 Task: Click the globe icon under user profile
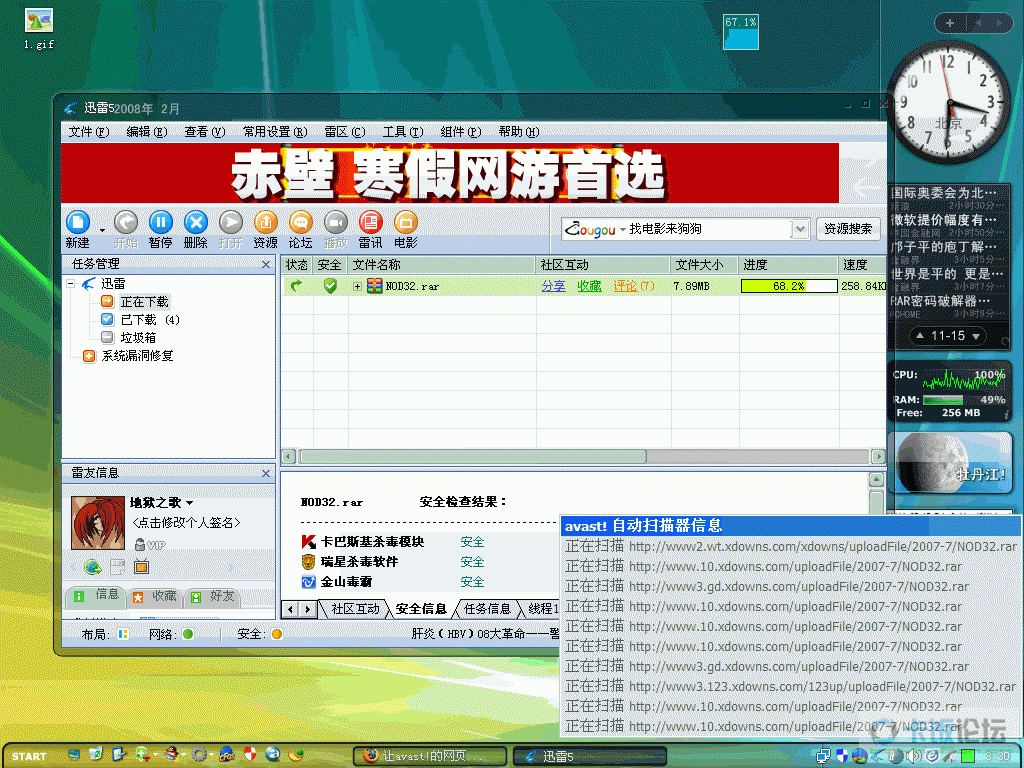coord(93,567)
